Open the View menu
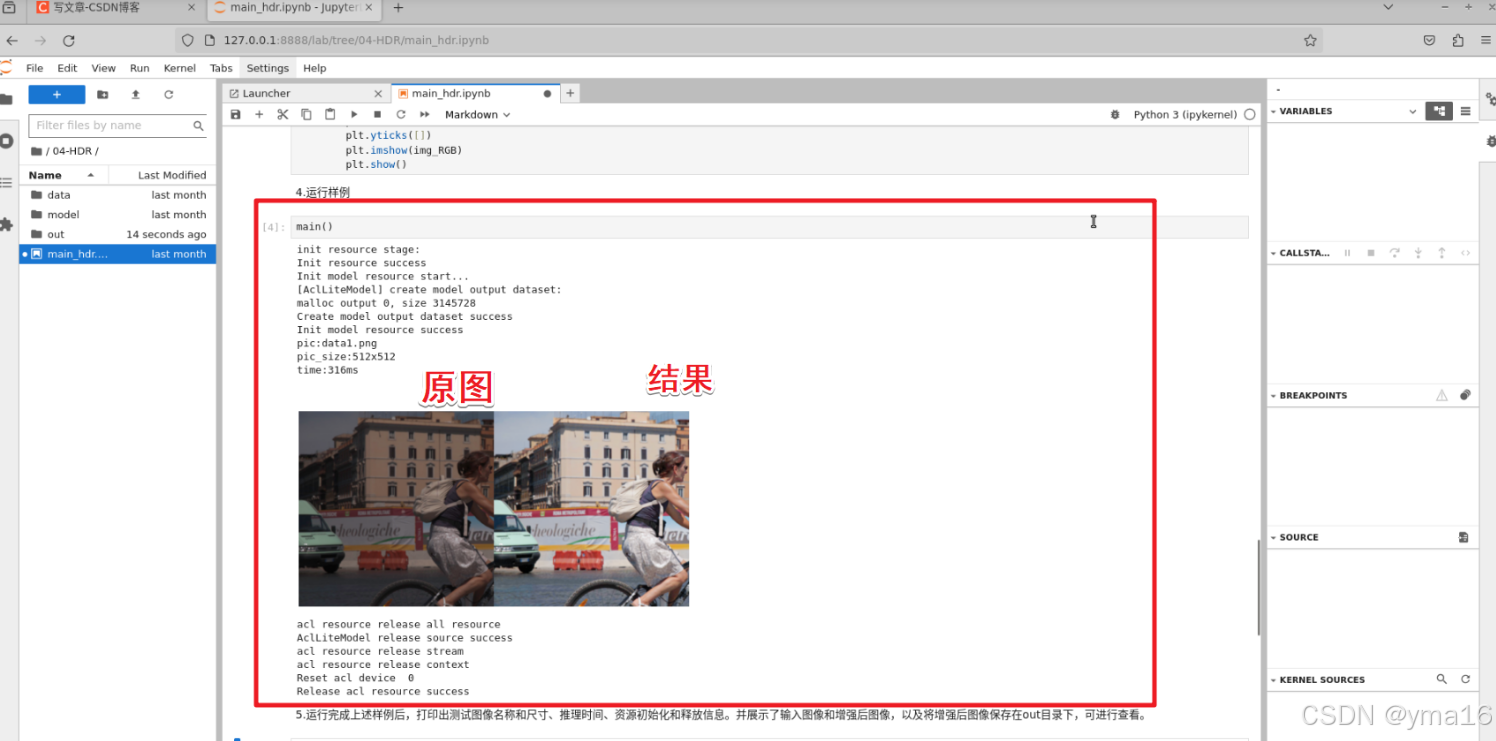The height and width of the screenshot is (741, 1496). pyautogui.click(x=104, y=68)
